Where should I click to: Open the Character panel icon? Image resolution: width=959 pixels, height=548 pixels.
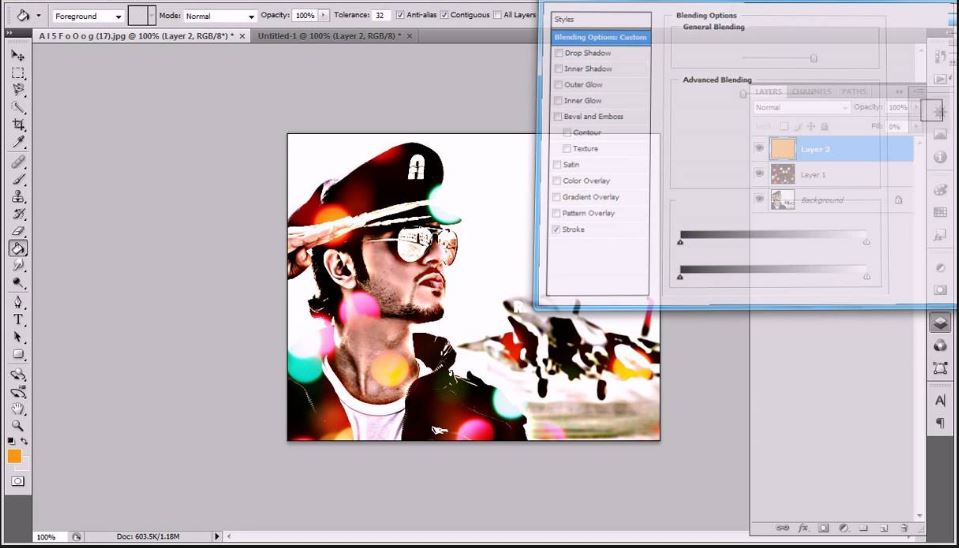pyautogui.click(x=940, y=401)
